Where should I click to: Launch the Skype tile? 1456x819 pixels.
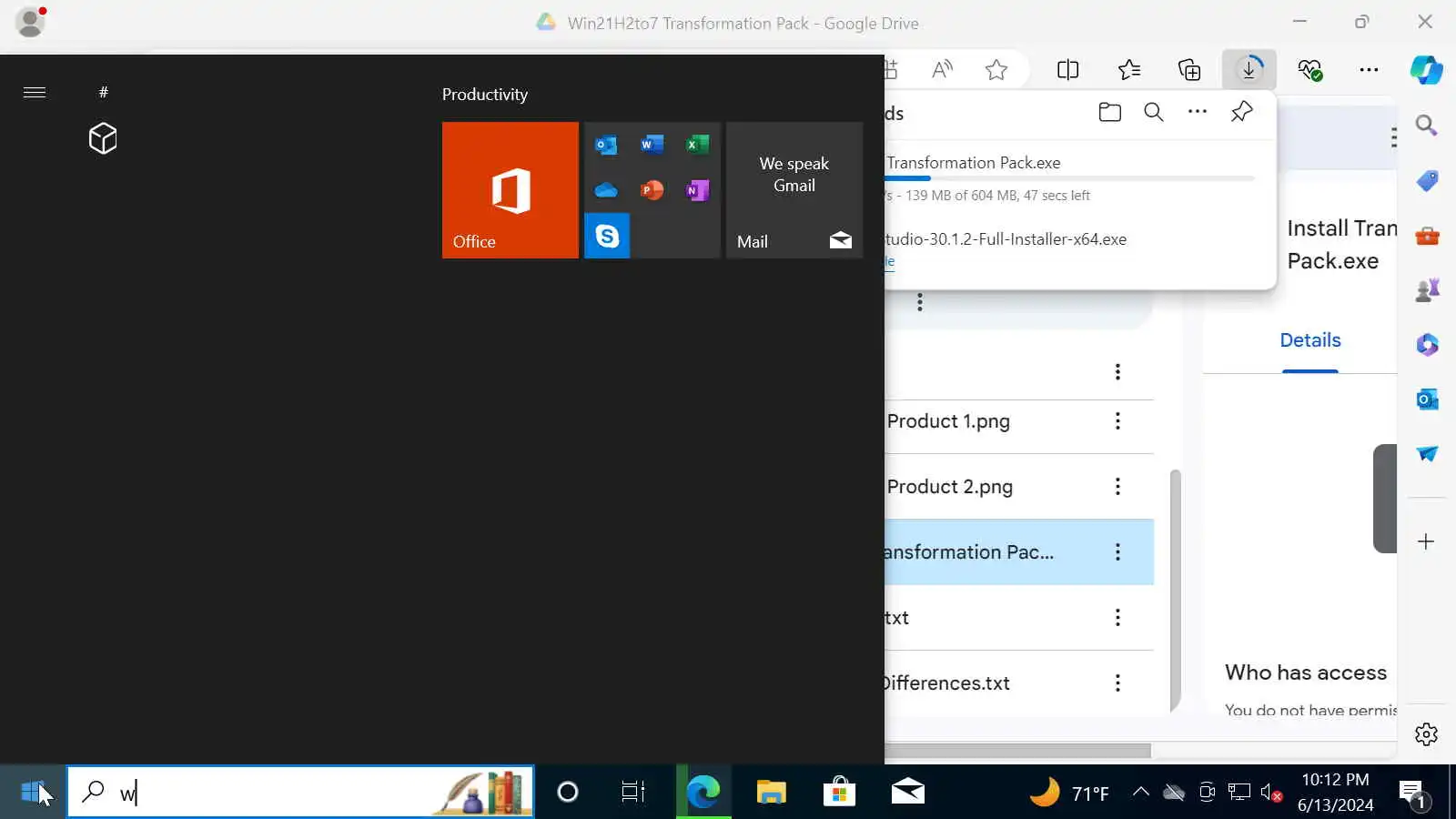click(x=607, y=236)
